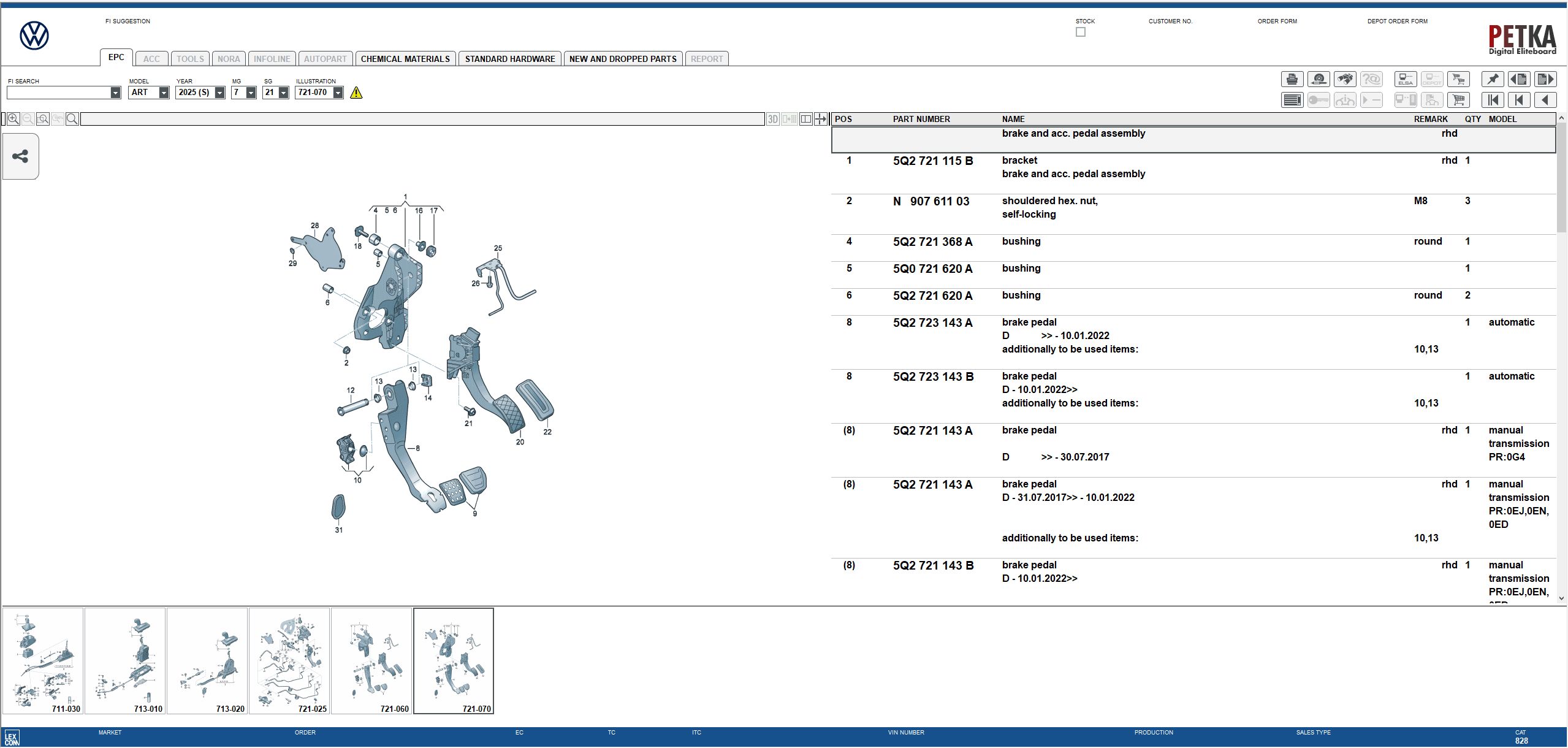The image size is (1568, 748).
Task: Select part number N 907 611 03
Action: (x=931, y=202)
